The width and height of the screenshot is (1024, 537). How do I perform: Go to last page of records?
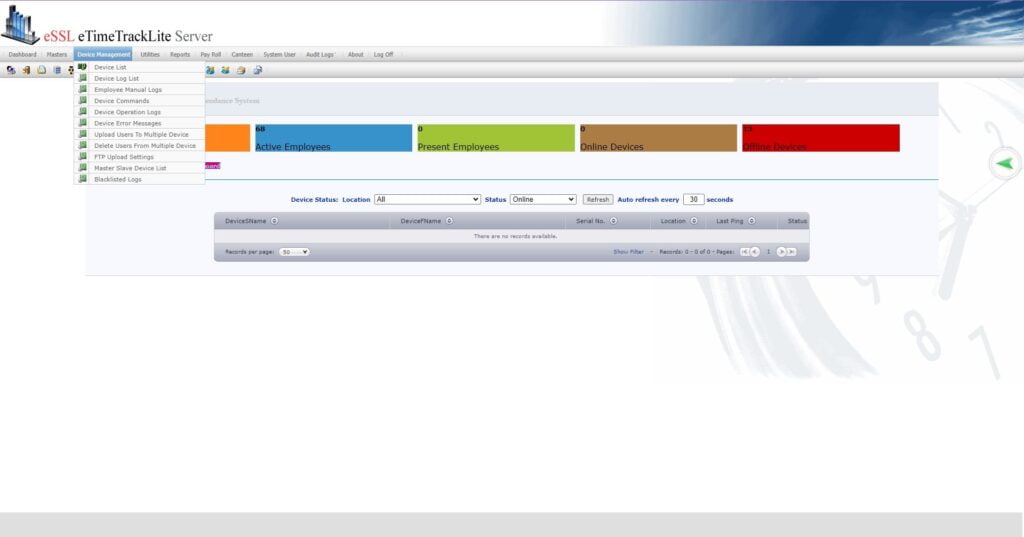(792, 252)
